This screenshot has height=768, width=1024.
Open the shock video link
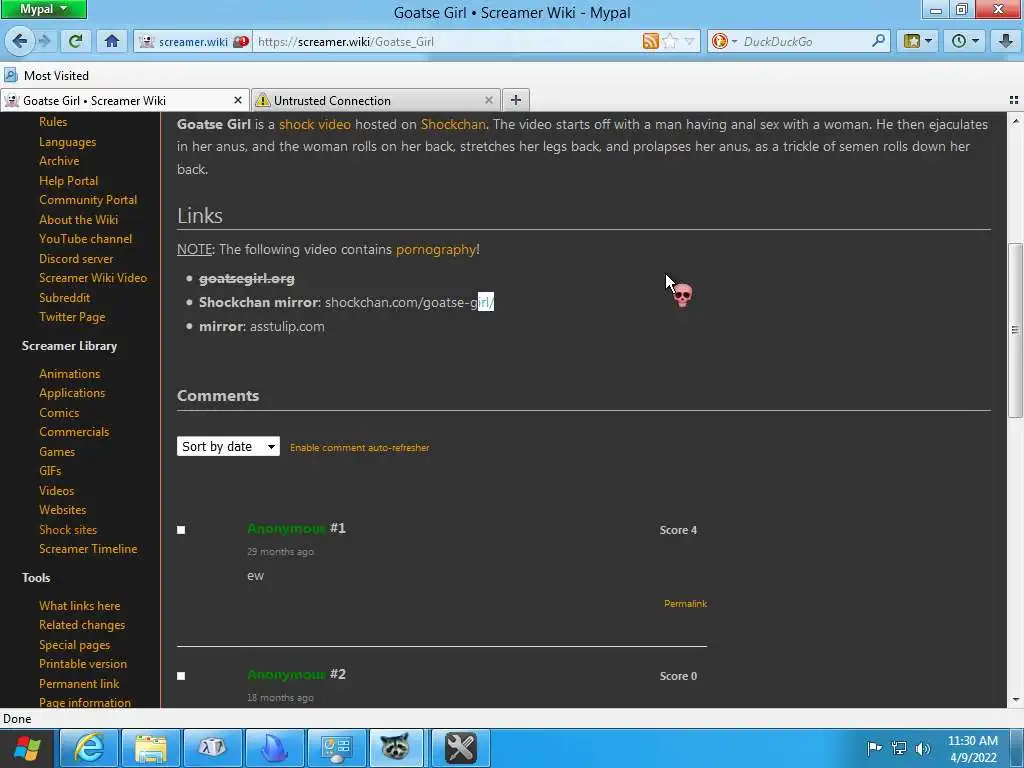point(315,124)
